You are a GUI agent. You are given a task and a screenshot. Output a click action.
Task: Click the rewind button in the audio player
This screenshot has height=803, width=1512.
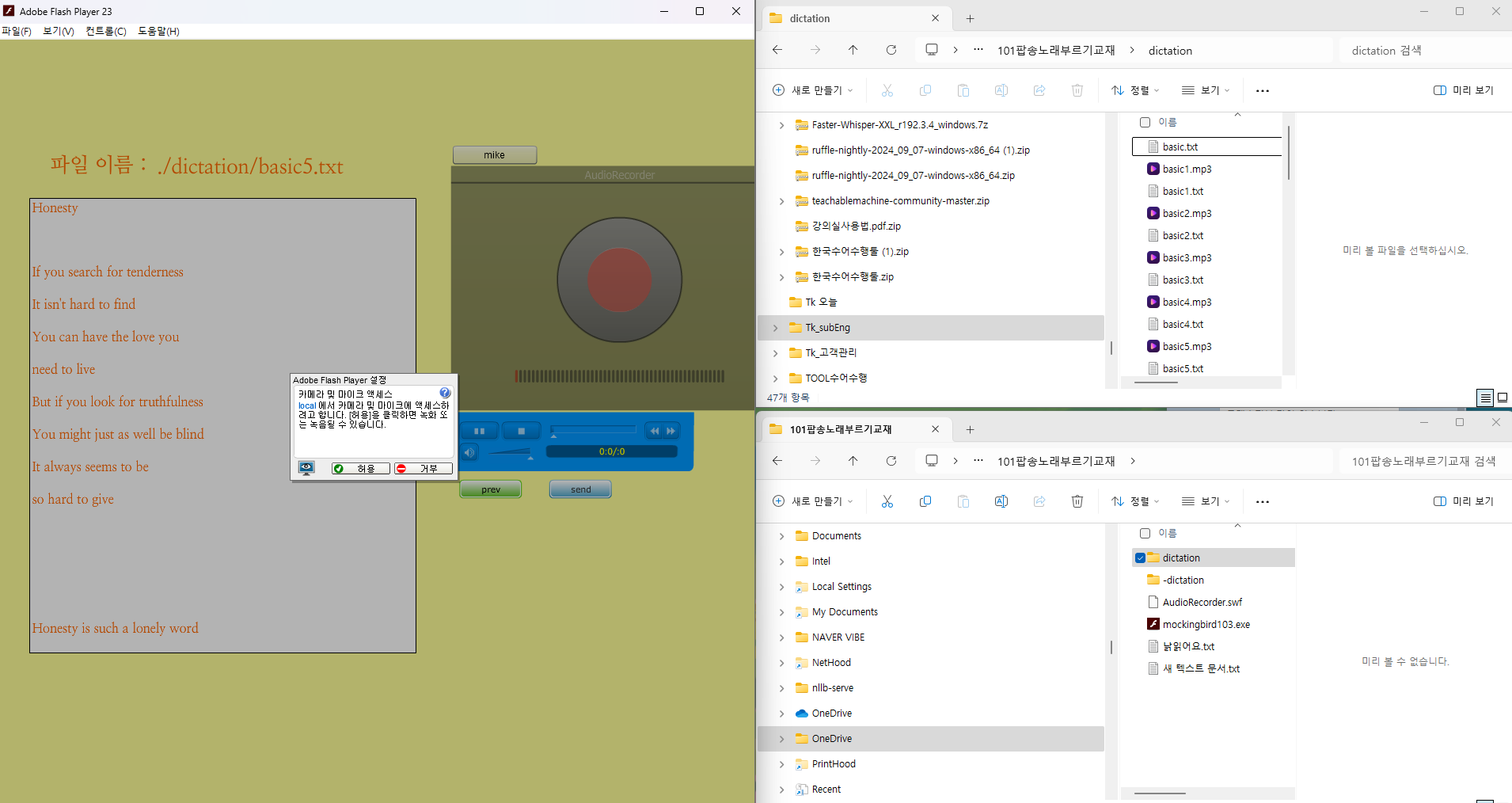pos(654,431)
